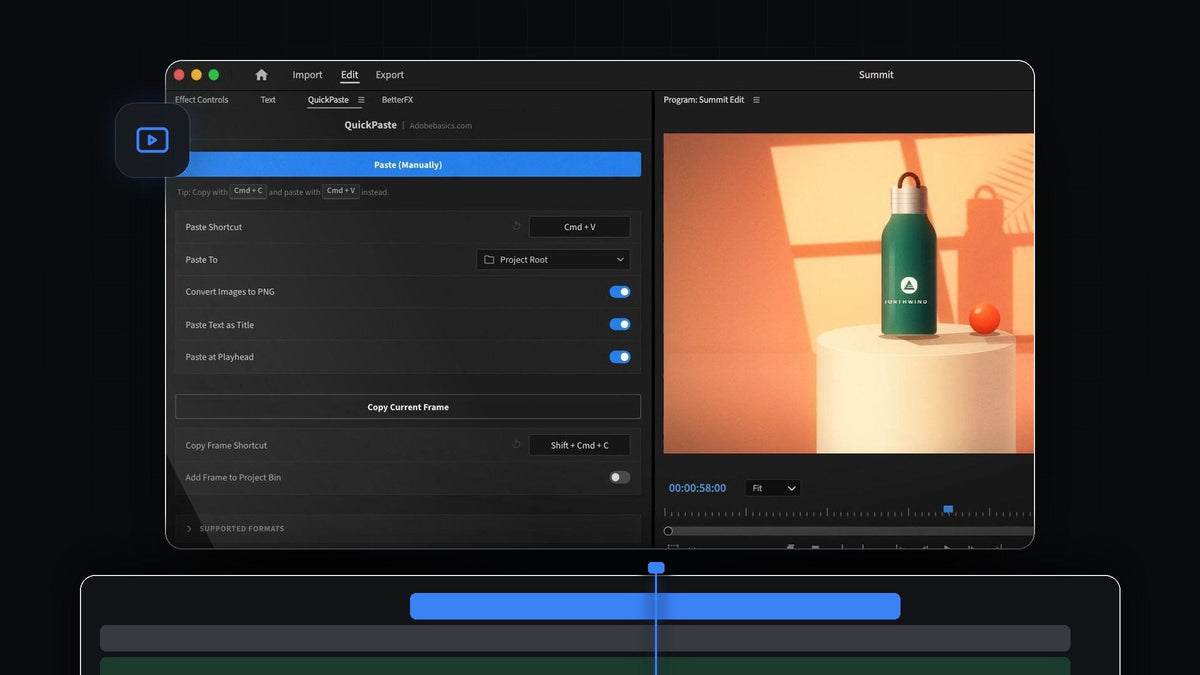
Task: Open the Program monitor panel menu icon
Action: click(757, 100)
